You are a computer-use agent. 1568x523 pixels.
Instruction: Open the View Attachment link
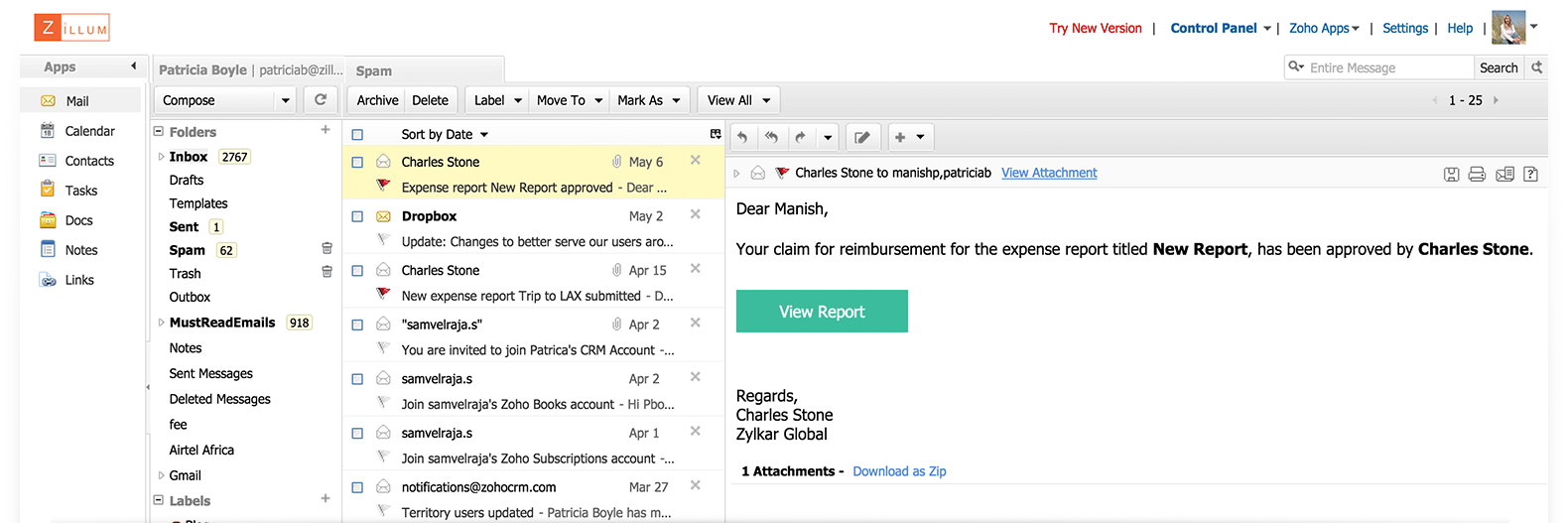tap(1049, 173)
